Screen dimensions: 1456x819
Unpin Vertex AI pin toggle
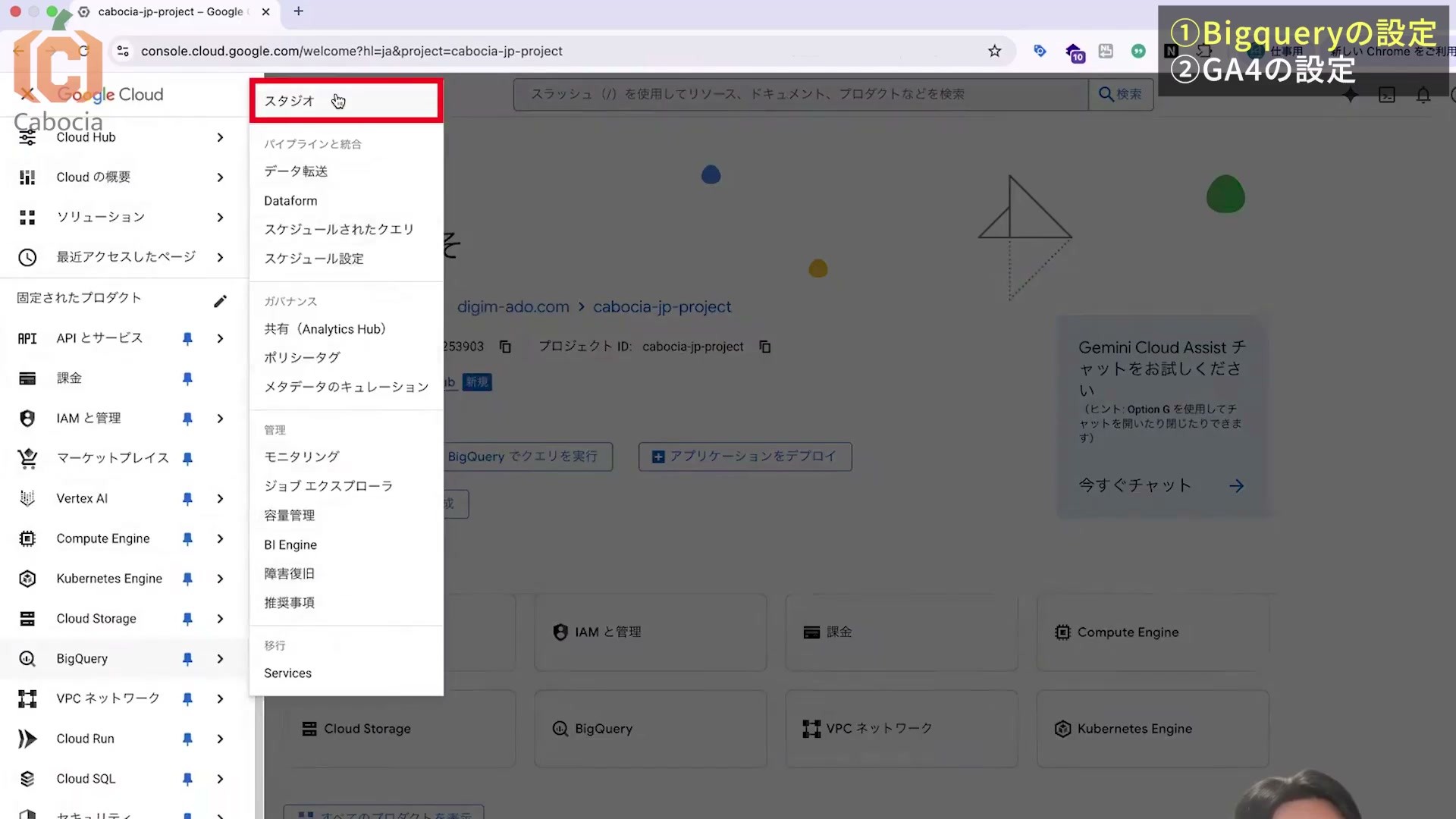click(x=187, y=498)
